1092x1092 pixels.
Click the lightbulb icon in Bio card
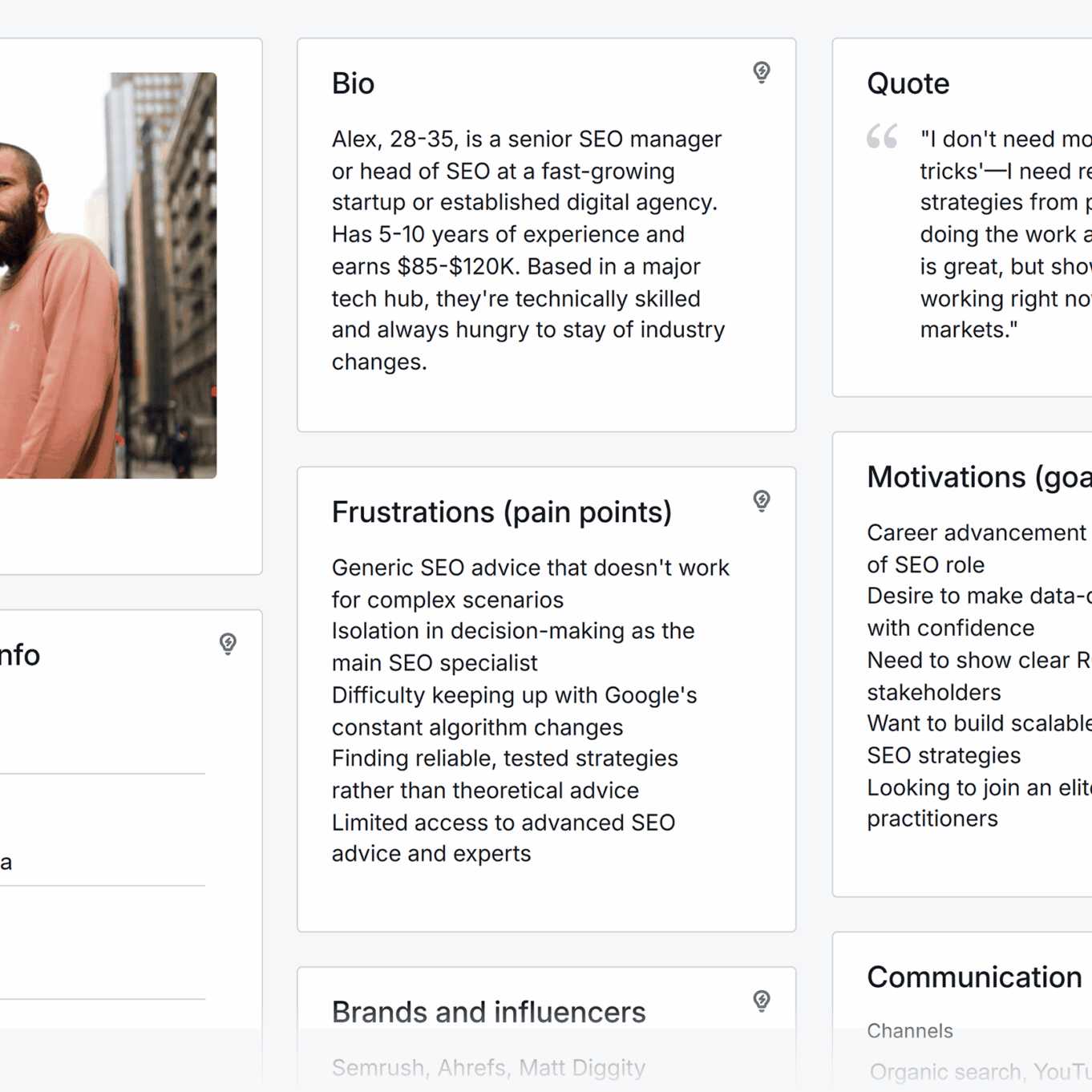click(762, 72)
